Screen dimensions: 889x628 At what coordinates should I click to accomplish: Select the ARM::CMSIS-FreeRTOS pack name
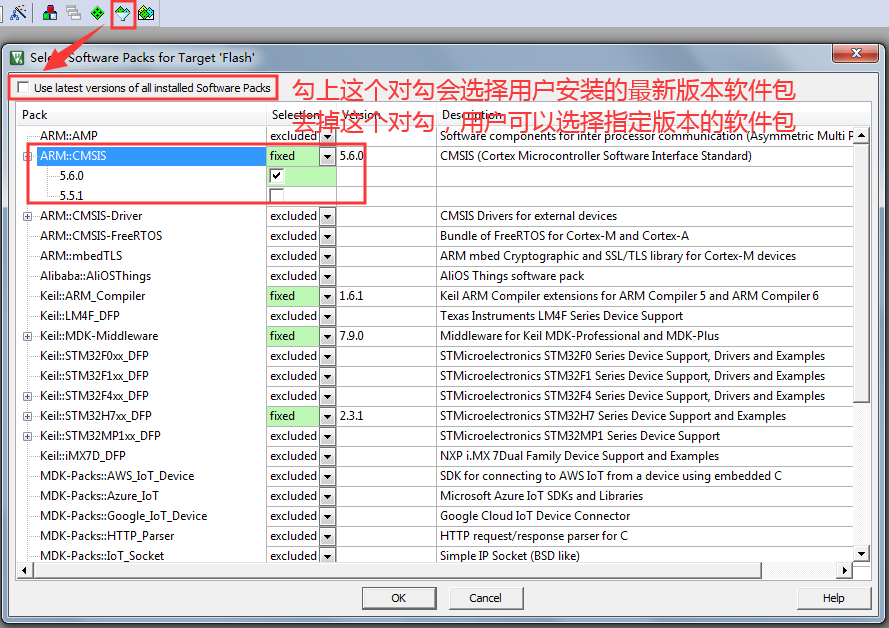tap(101, 236)
